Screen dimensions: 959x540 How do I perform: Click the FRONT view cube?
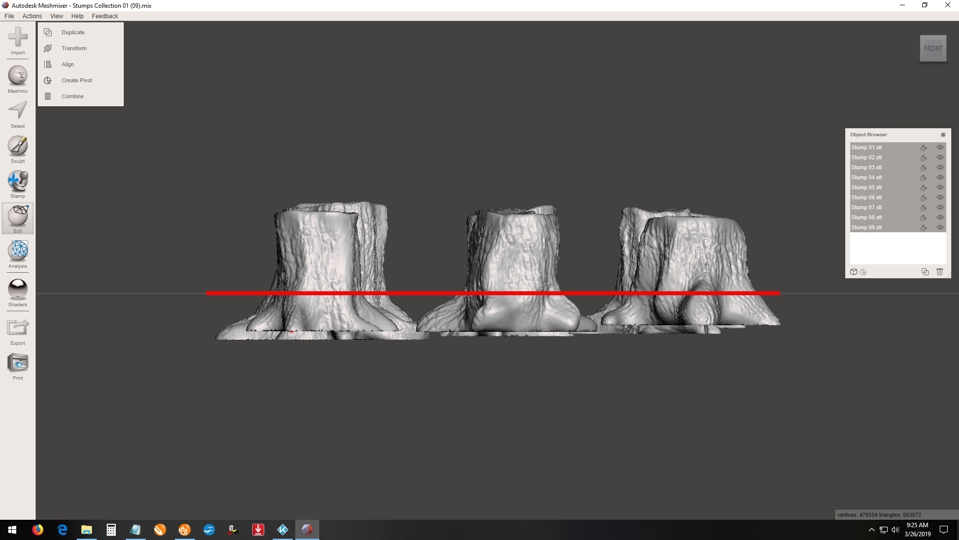[933, 48]
